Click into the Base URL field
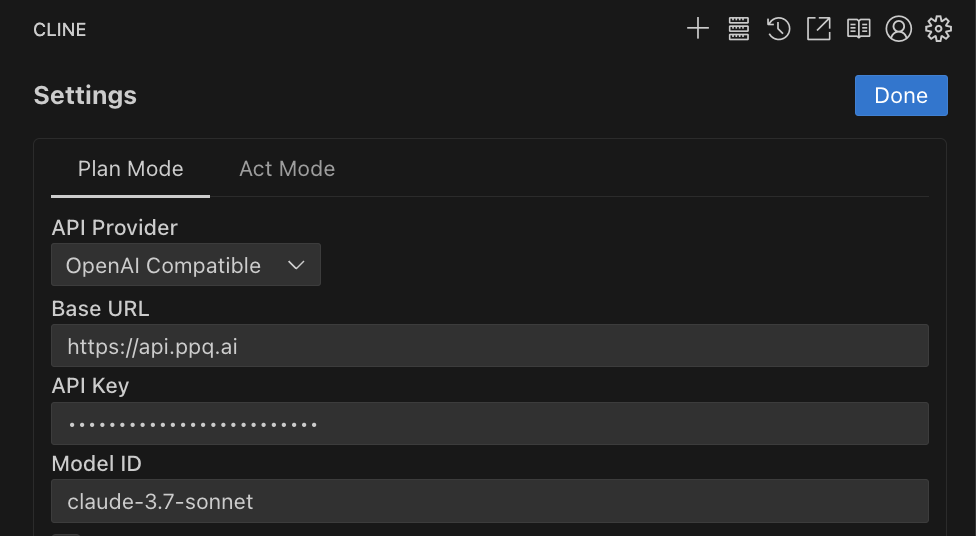This screenshot has height=536, width=976. tap(490, 346)
